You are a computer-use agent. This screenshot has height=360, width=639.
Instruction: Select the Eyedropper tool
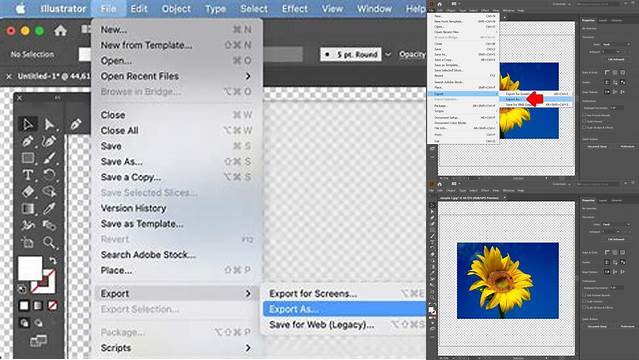click(x=49, y=209)
